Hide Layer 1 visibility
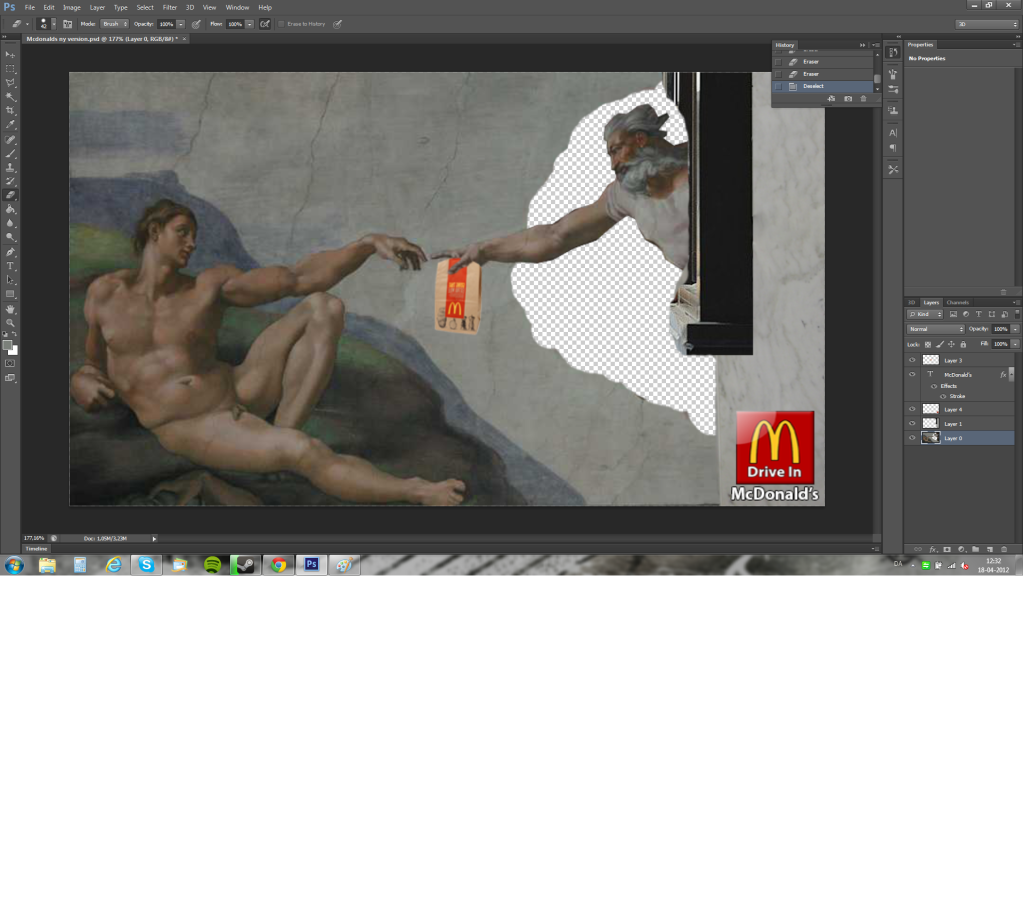Image resolution: width=1023 pixels, height=908 pixels. pos(912,424)
